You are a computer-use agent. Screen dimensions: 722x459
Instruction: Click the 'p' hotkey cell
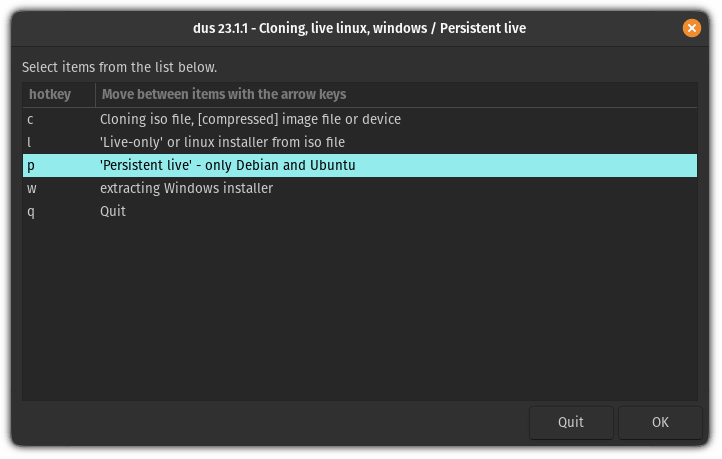[x=31, y=165]
